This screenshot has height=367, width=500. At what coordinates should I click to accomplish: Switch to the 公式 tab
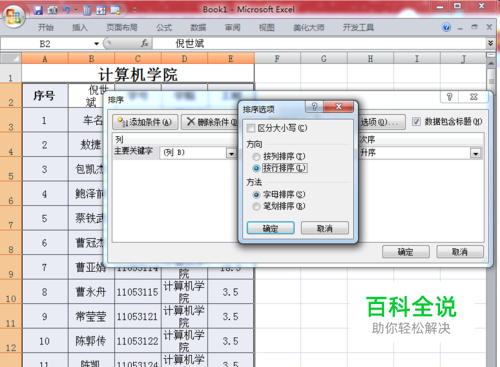(164, 28)
